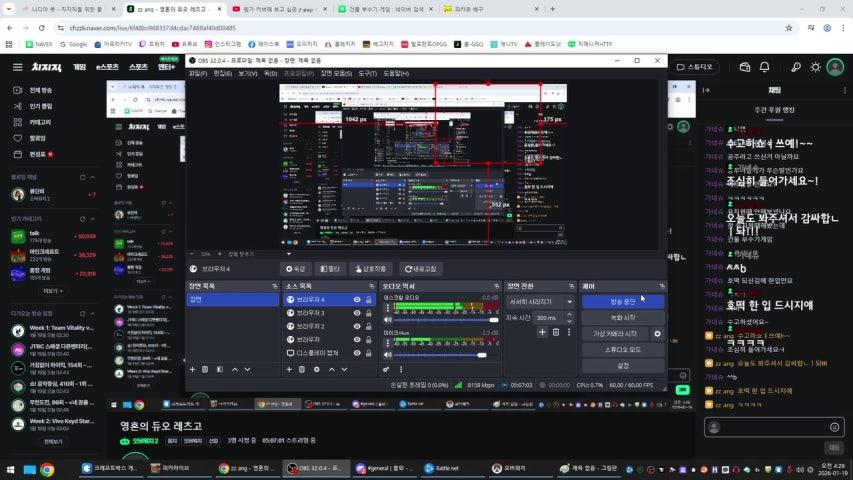
Task: Add a new source with plus icon
Action: [x=289, y=369]
